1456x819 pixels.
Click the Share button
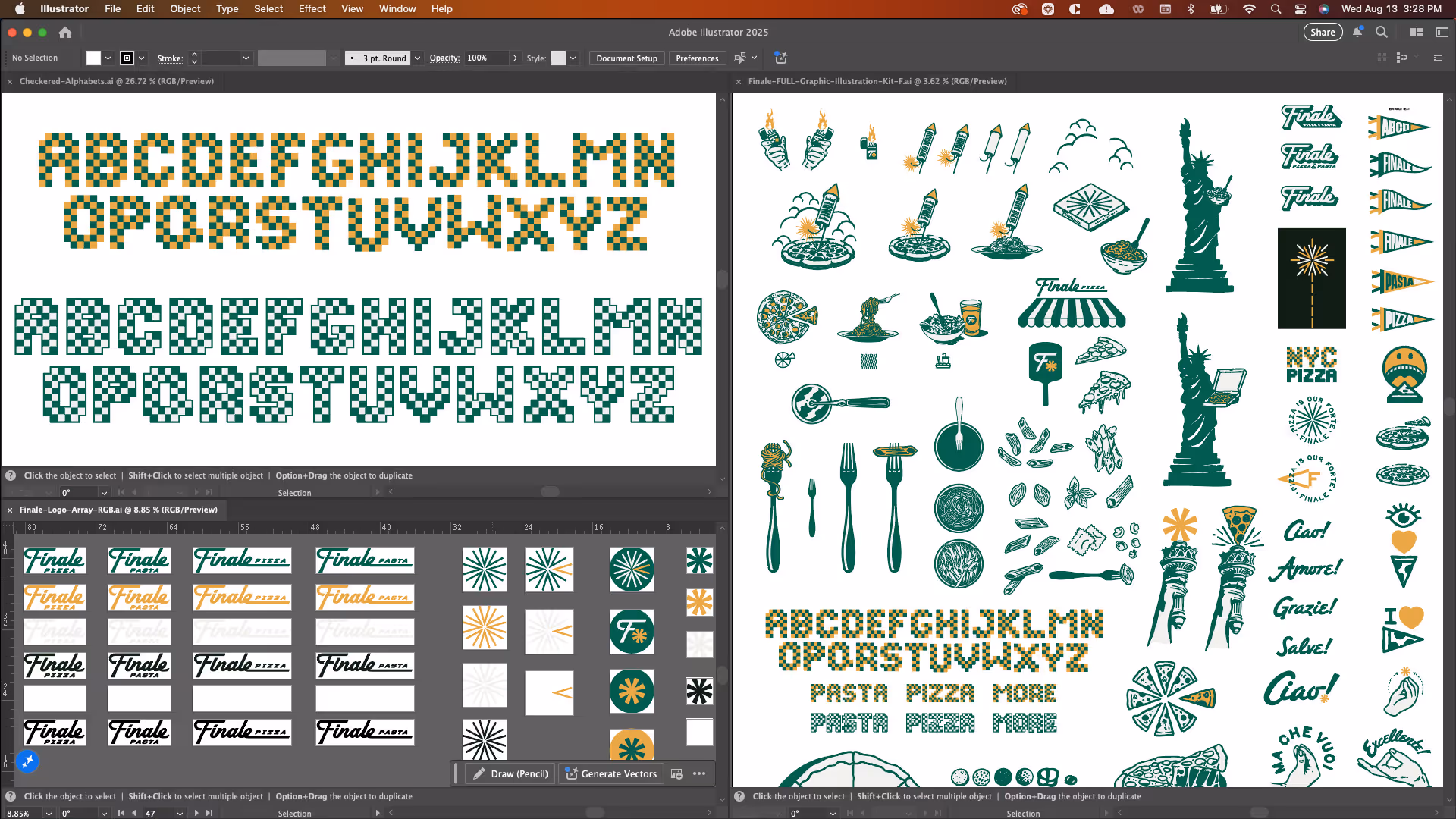point(1323,32)
